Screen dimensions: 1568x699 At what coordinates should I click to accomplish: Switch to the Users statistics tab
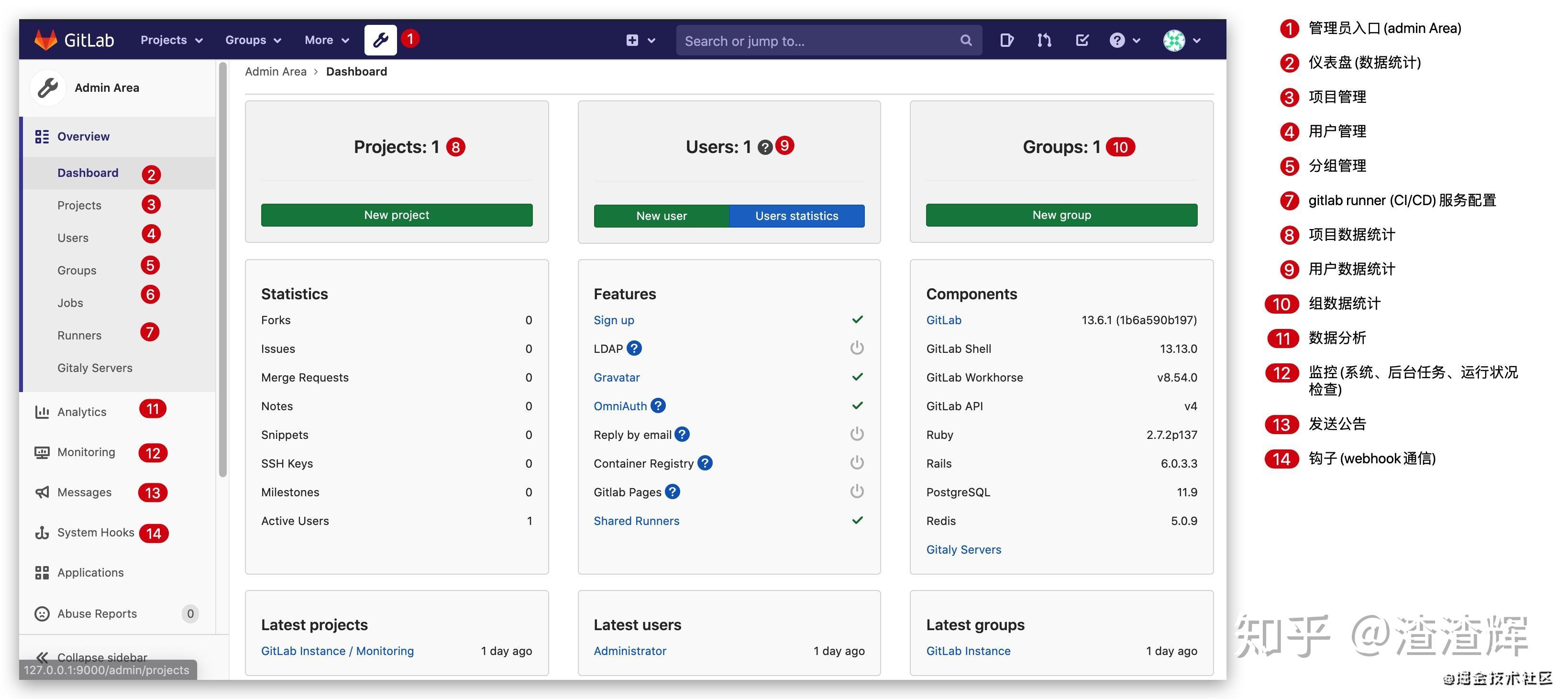point(796,215)
